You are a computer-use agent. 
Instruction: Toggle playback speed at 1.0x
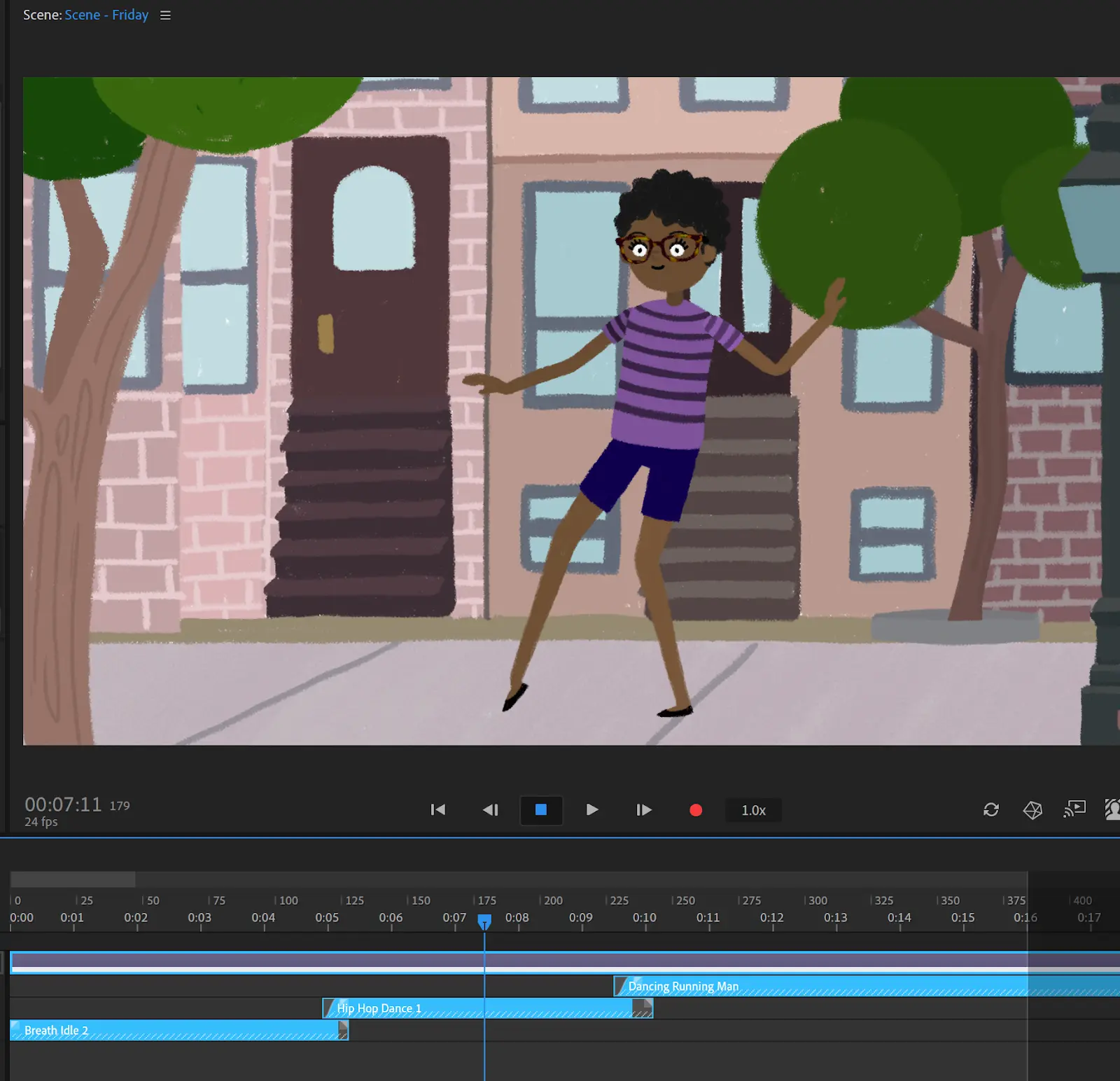point(752,810)
